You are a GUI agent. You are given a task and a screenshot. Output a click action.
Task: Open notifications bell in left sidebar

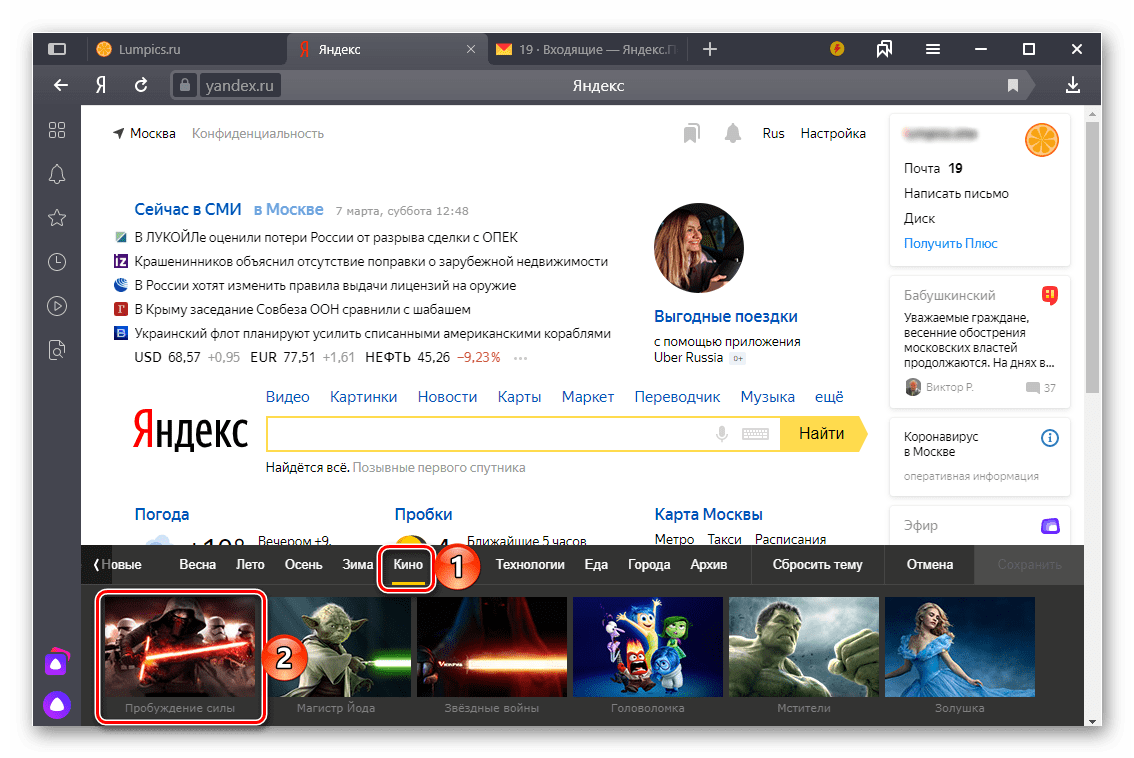[x=57, y=174]
